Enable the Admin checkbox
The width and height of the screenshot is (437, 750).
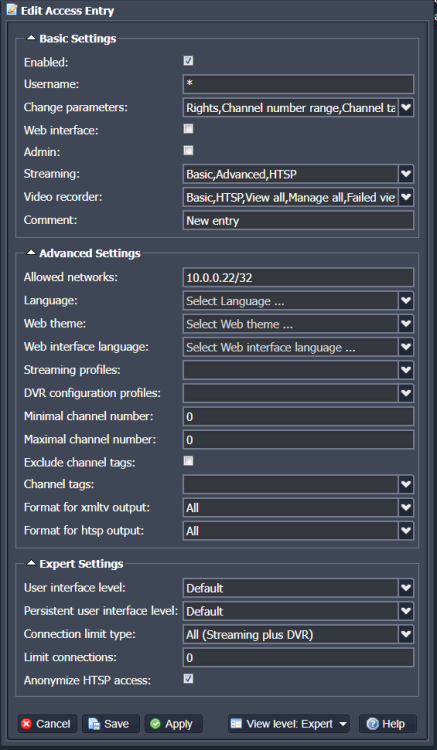(x=188, y=151)
